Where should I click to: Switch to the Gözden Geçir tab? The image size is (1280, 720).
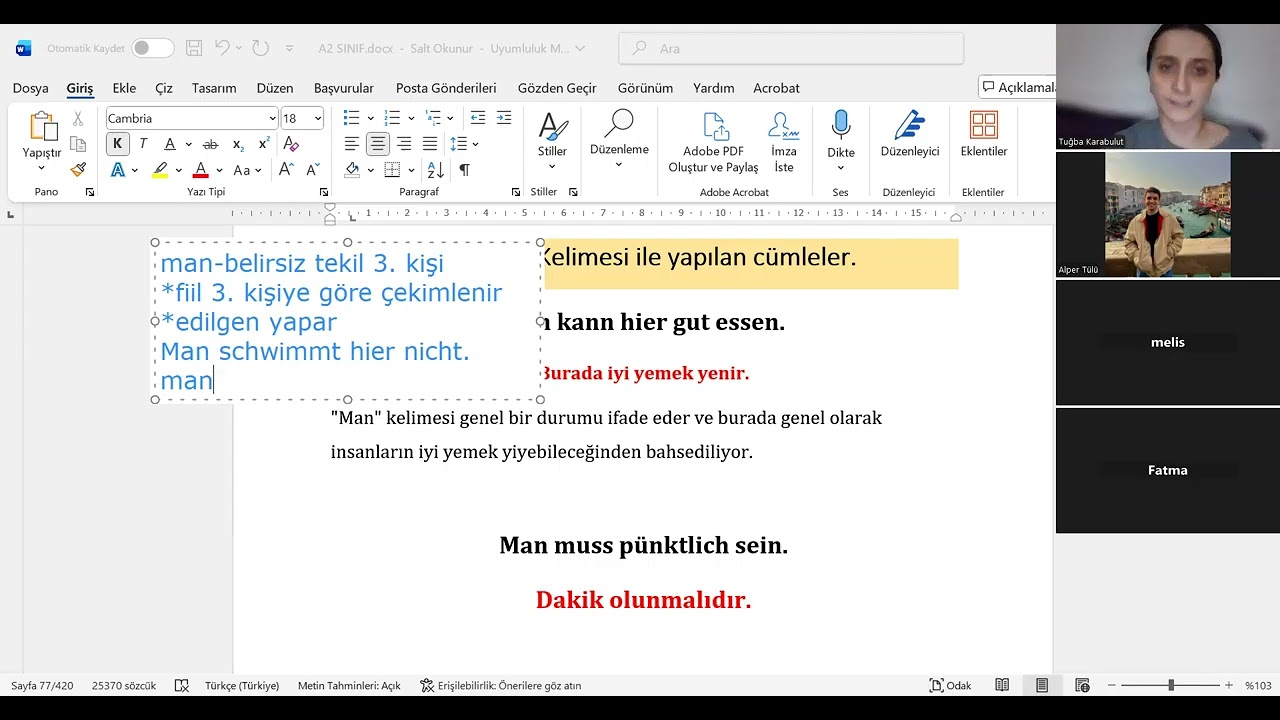(x=557, y=88)
